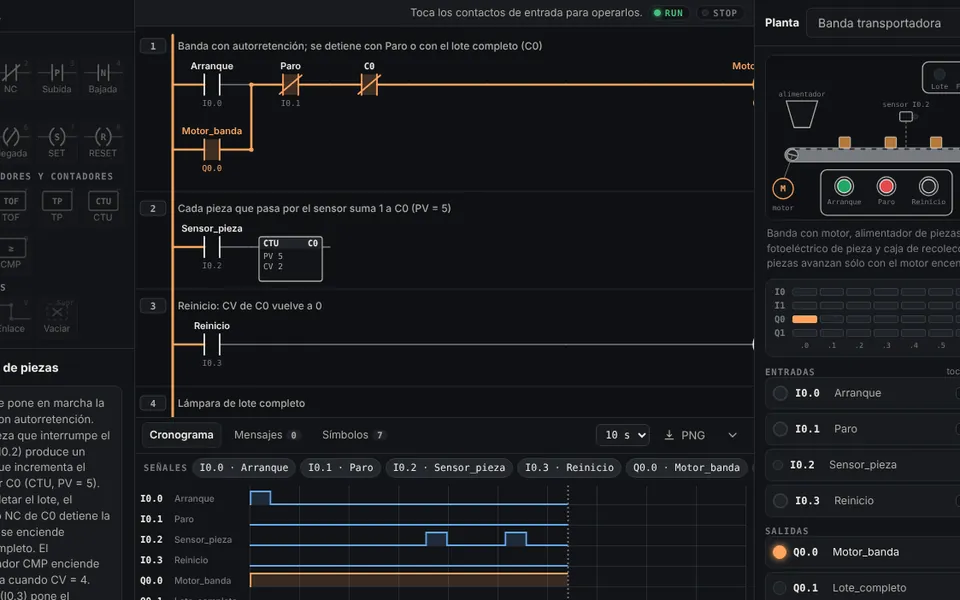Click the motor M icon in the plant
960x600 pixels.
(782, 189)
